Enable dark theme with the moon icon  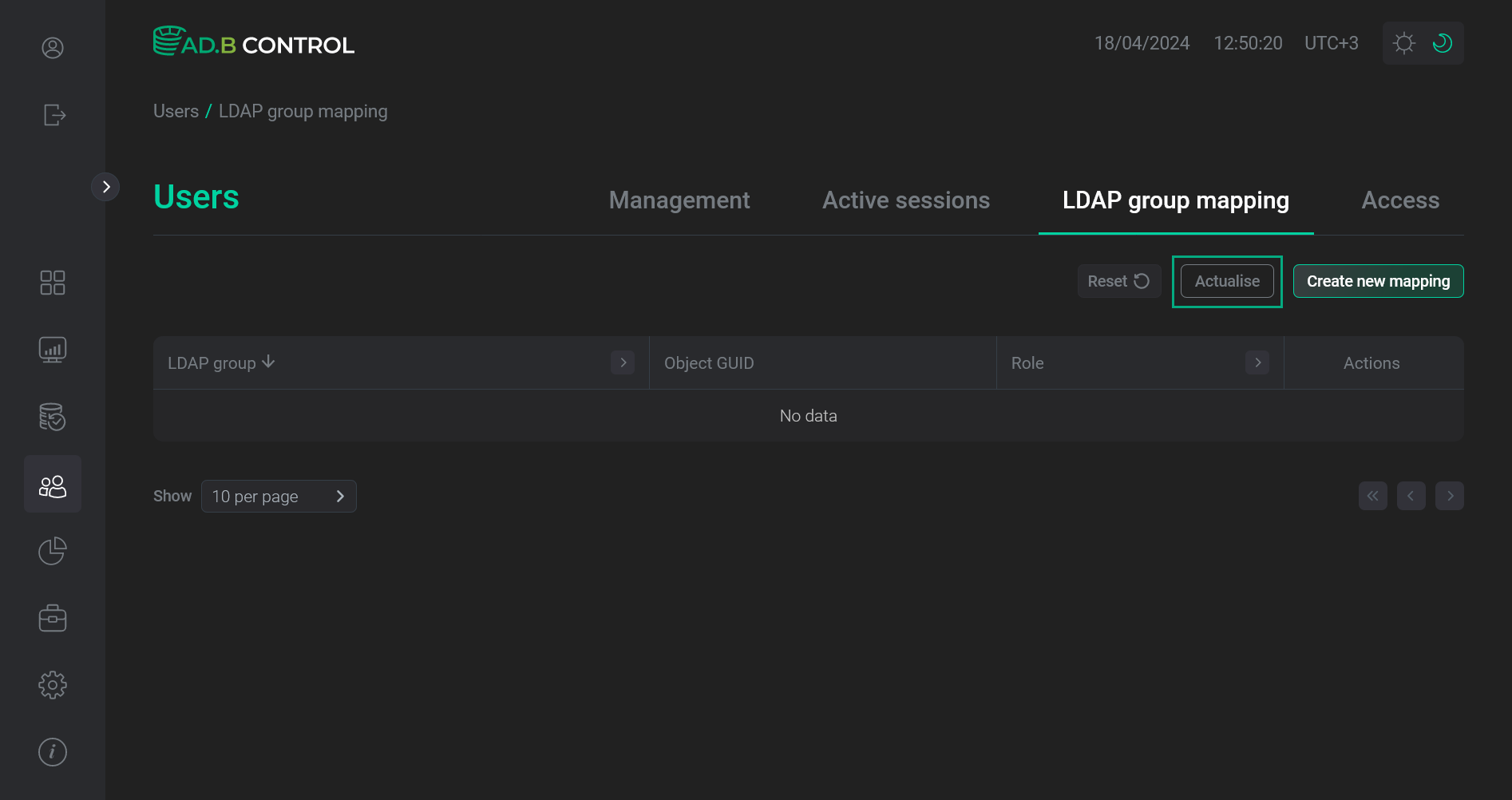click(x=1442, y=42)
